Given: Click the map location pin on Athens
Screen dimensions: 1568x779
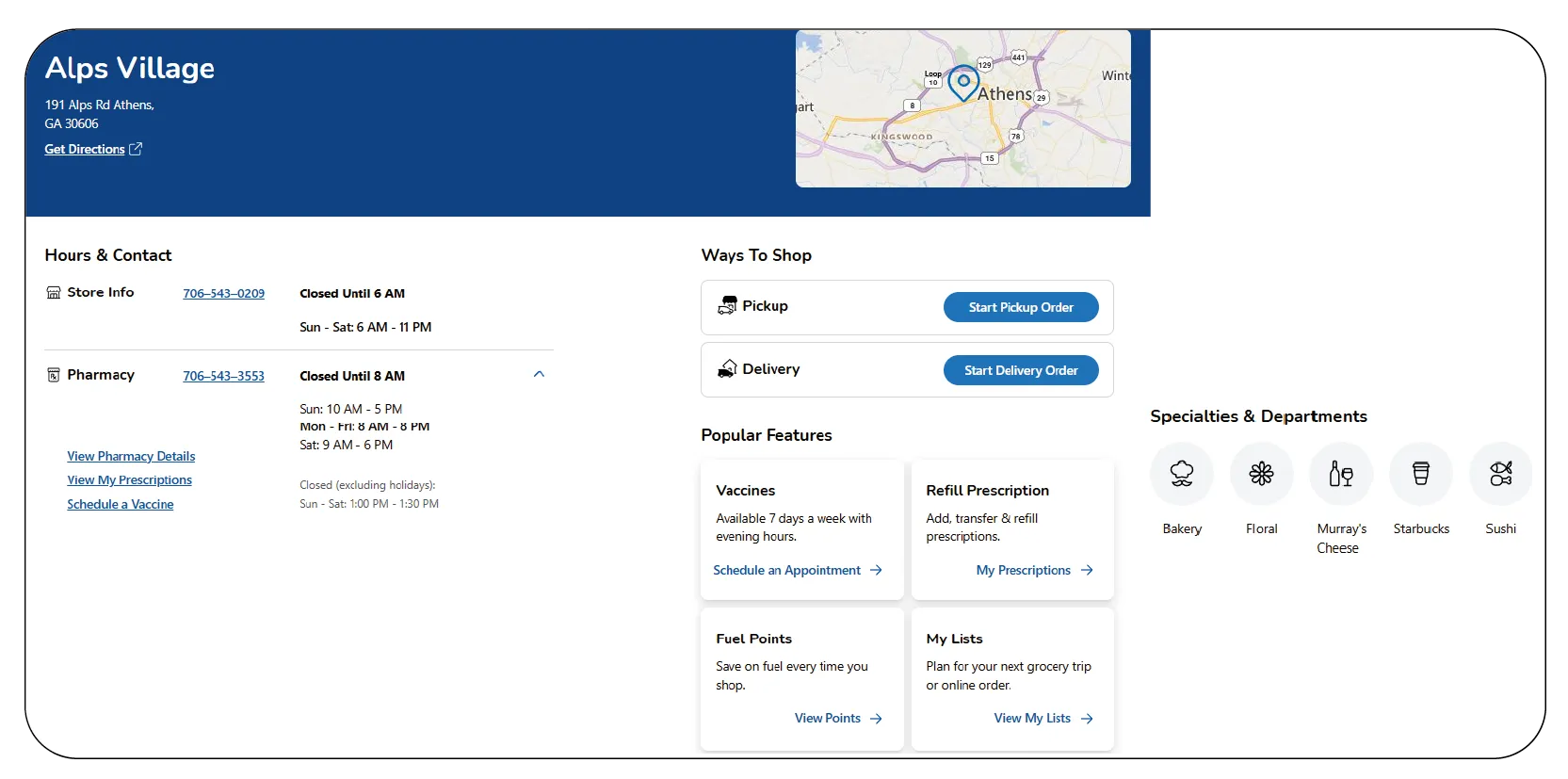Looking at the screenshot, I should click(962, 83).
